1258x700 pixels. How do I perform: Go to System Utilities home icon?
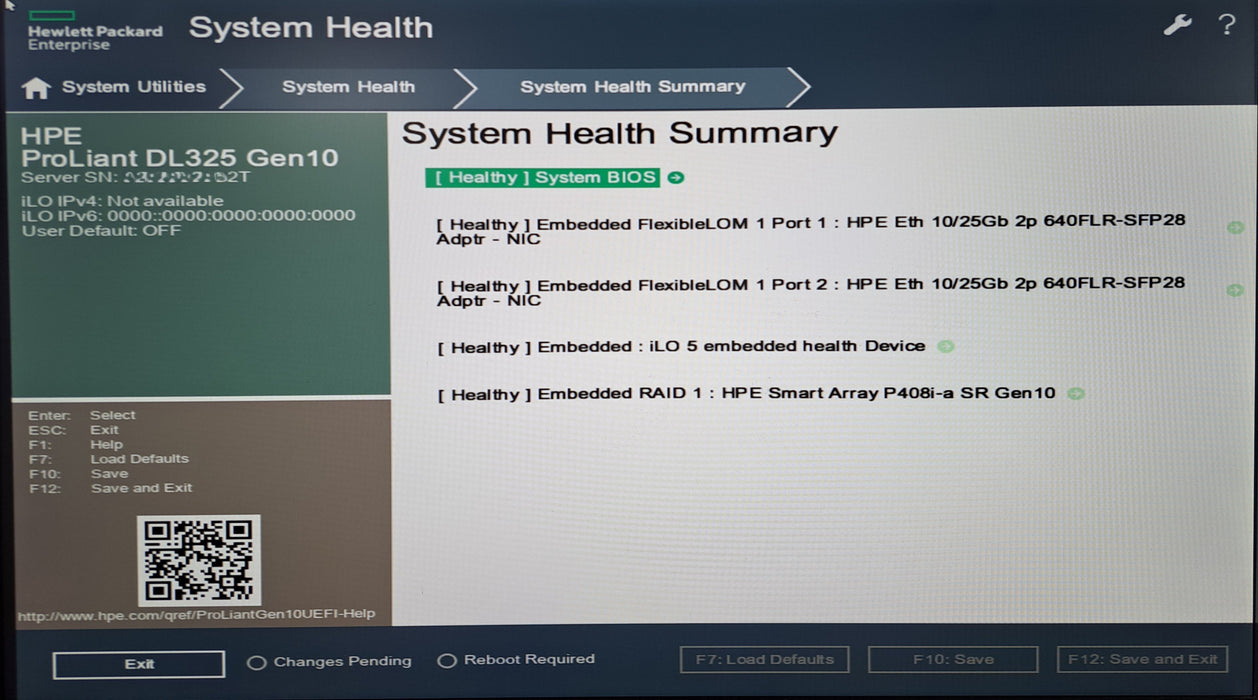36,88
